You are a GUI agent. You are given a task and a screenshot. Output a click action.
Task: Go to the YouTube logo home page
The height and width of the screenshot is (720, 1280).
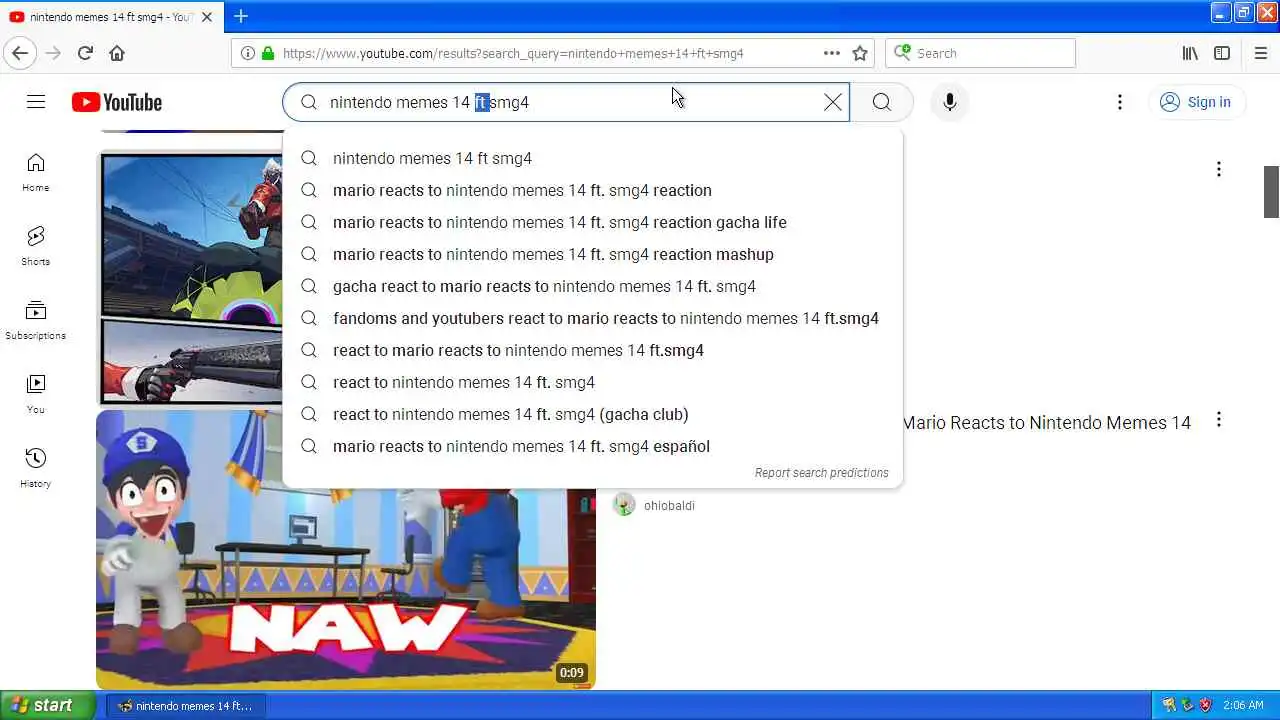point(117,102)
